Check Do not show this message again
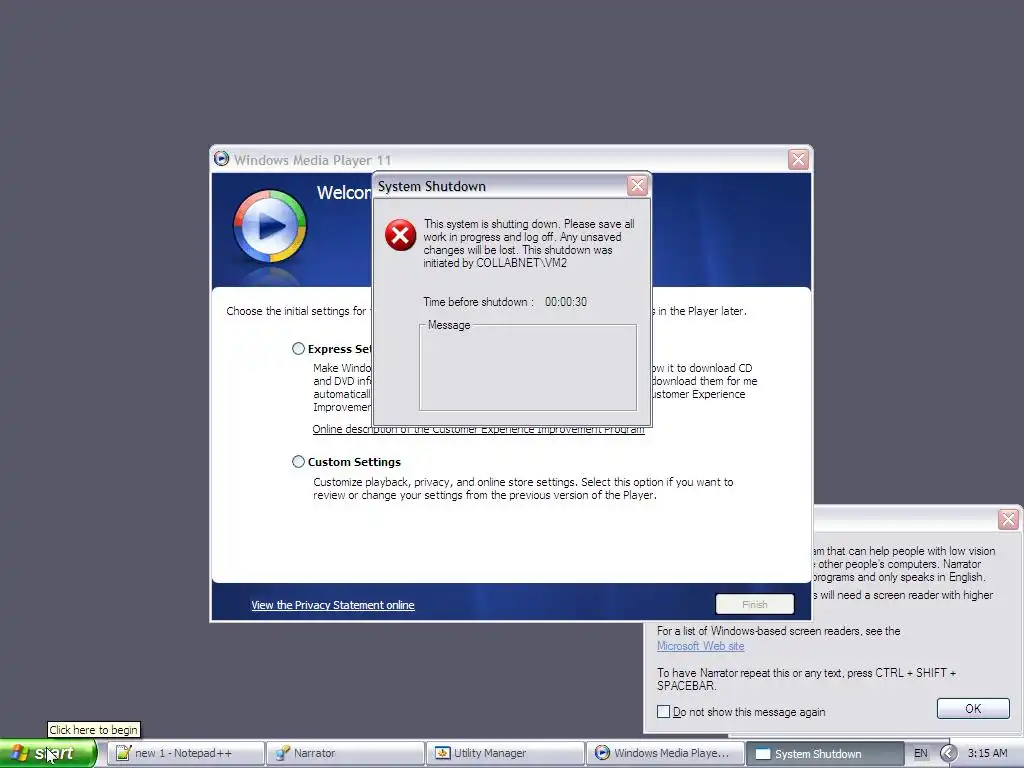This screenshot has width=1024, height=768. pyautogui.click(x=664, y=711)
